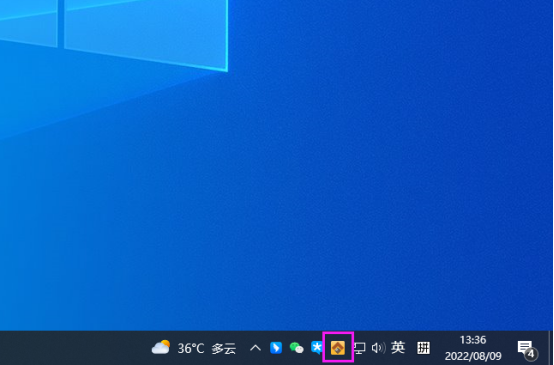The image size is (554, 365).
Task: Open the blue star chat-bubble tray icon
Action: pos(317,348)
